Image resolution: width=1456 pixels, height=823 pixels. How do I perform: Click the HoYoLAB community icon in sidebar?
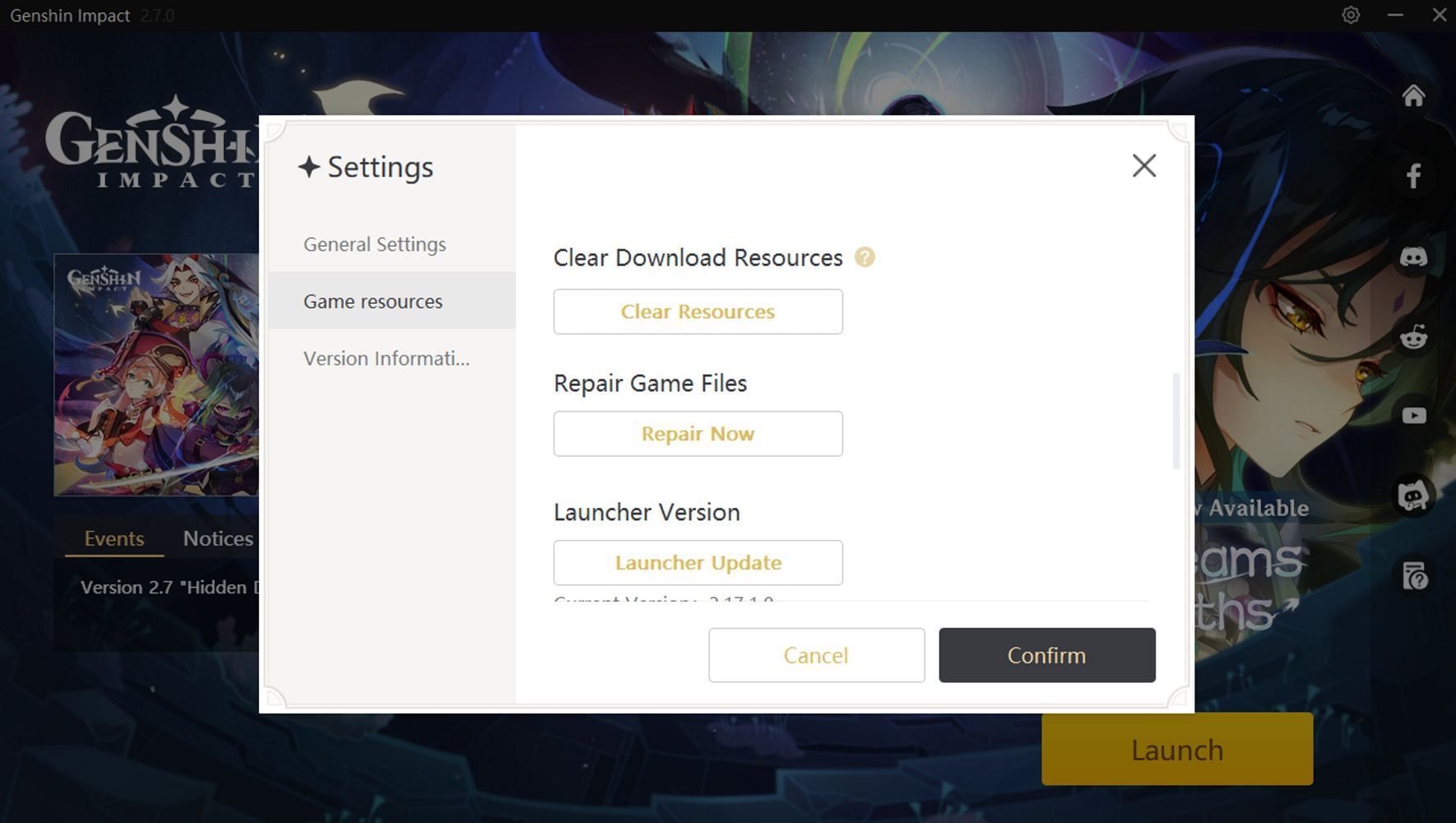(x=1413, y=496)
